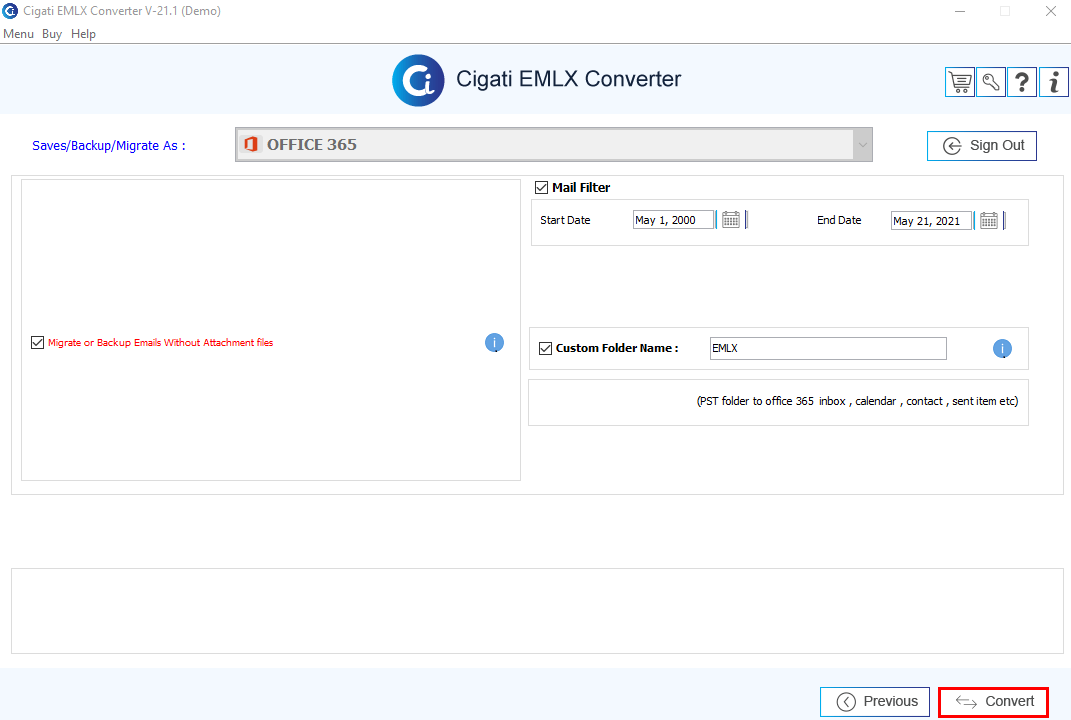Toggle Custom Folder Name checkbox

pyautogui.click(x=545, y=348)
